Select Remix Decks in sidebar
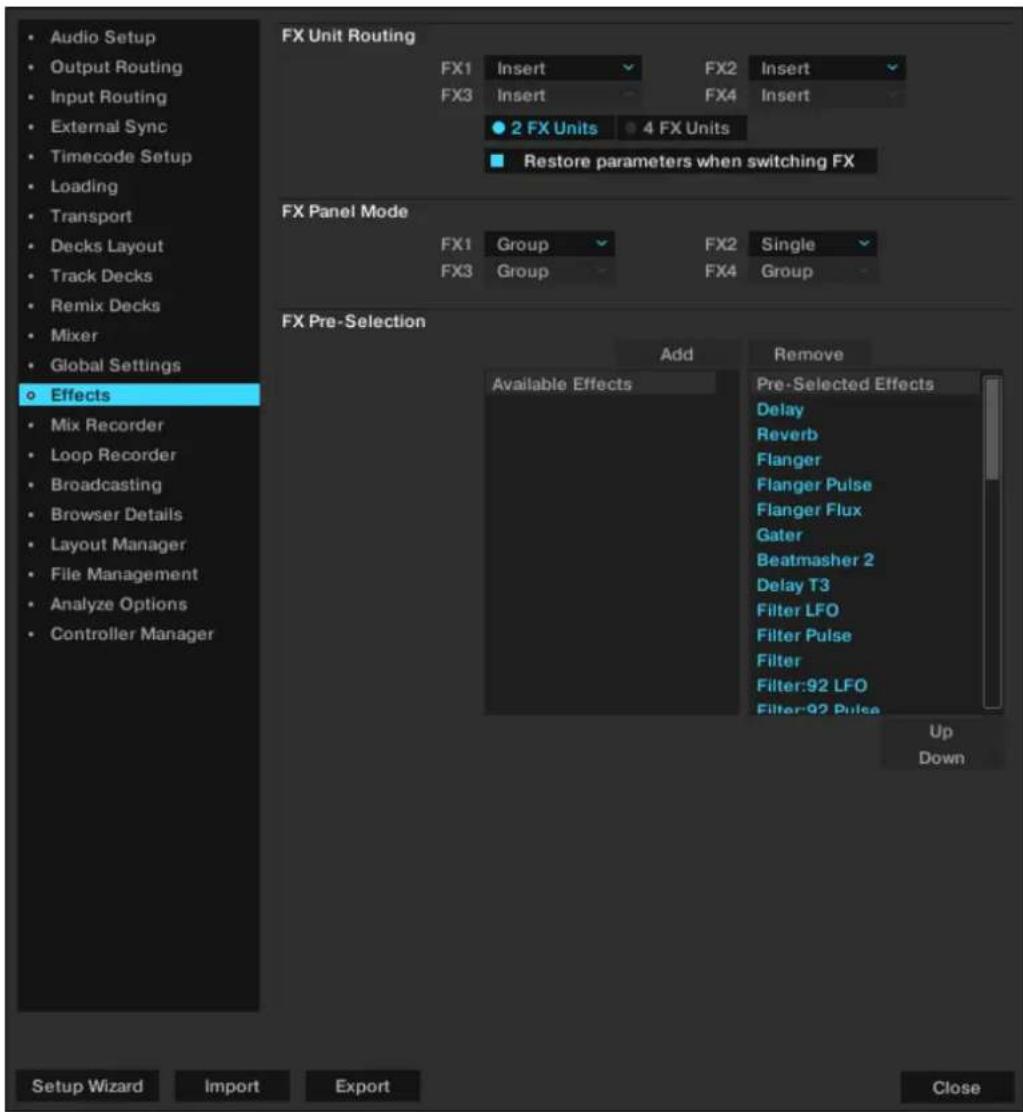 (x=139, y=305)
